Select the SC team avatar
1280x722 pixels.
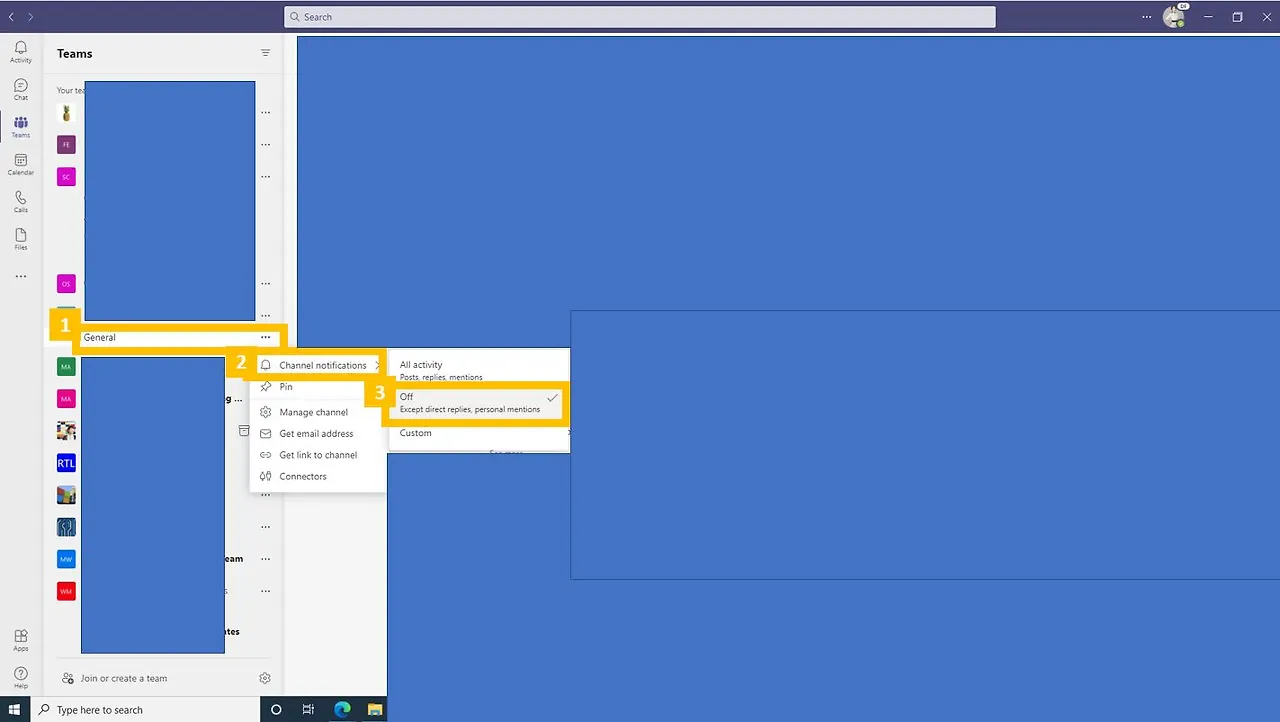(x=66, y=177)
